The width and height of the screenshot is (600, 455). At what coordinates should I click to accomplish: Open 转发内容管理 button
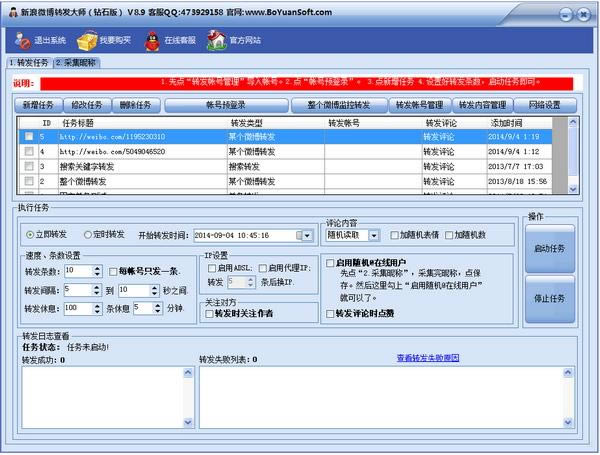[x=483, y=105]
